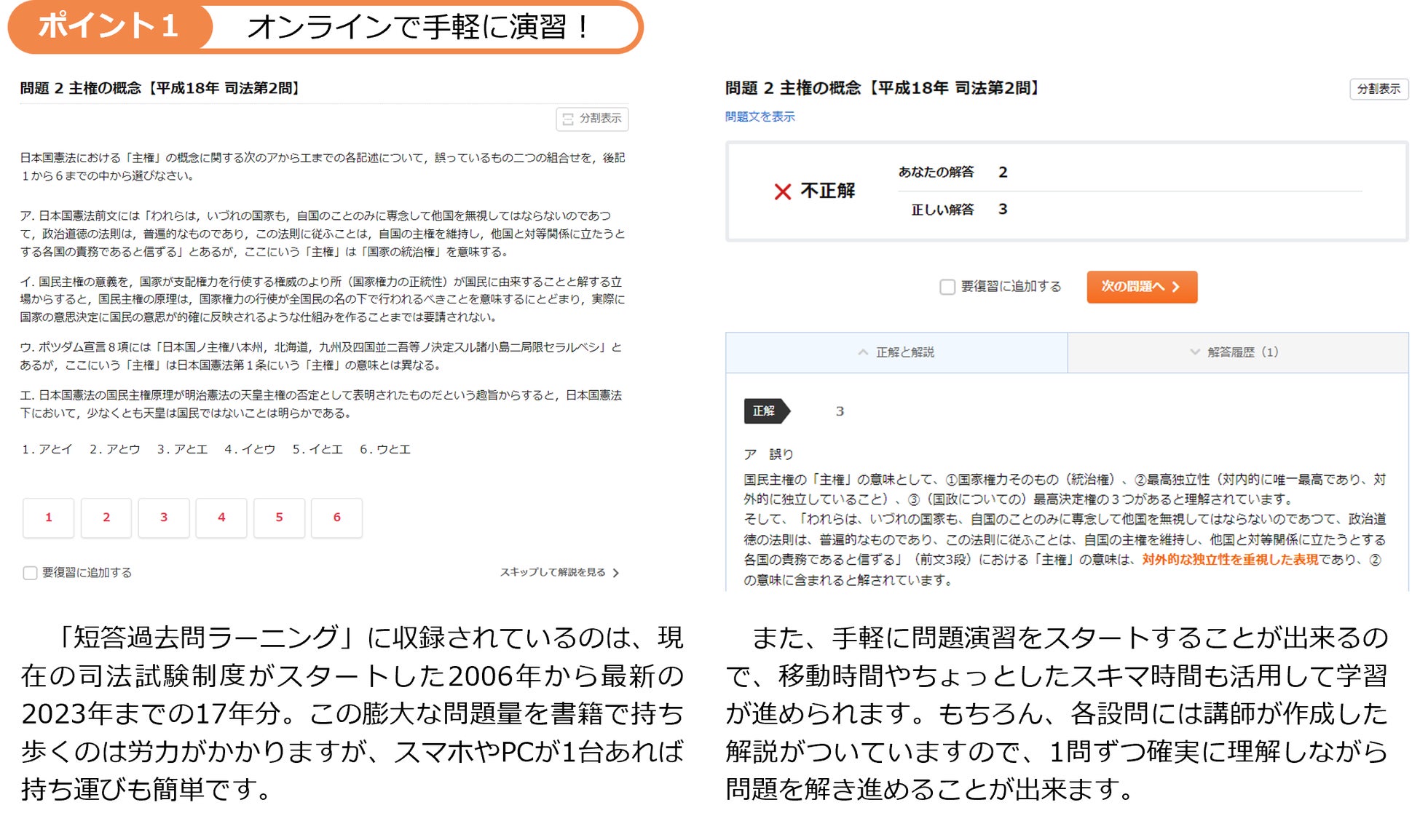
Task: Select answer choice 1
Action: pyautogui.click(x=49, y=518)
